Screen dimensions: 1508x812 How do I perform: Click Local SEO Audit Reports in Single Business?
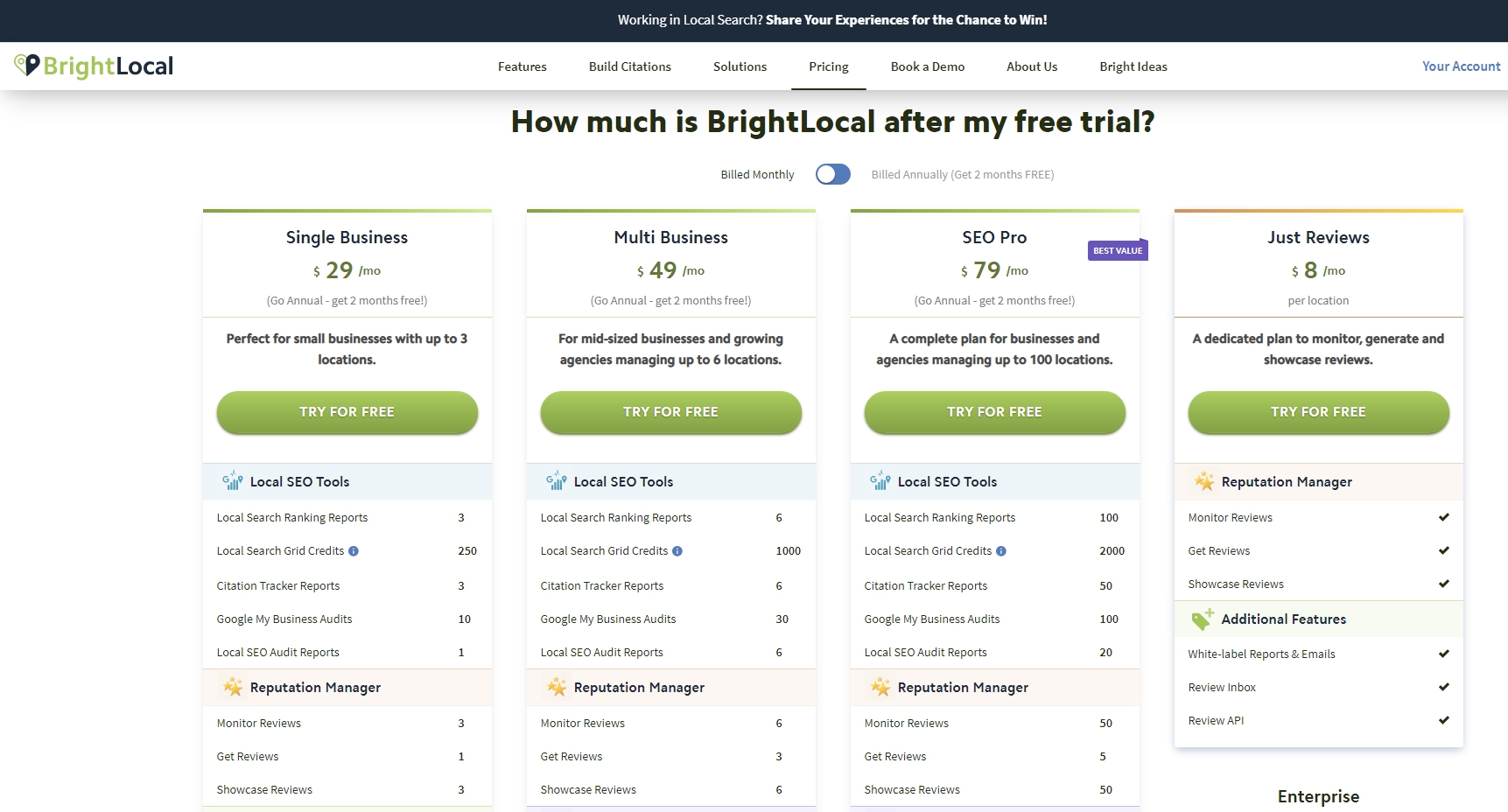[x=278, y=653]
